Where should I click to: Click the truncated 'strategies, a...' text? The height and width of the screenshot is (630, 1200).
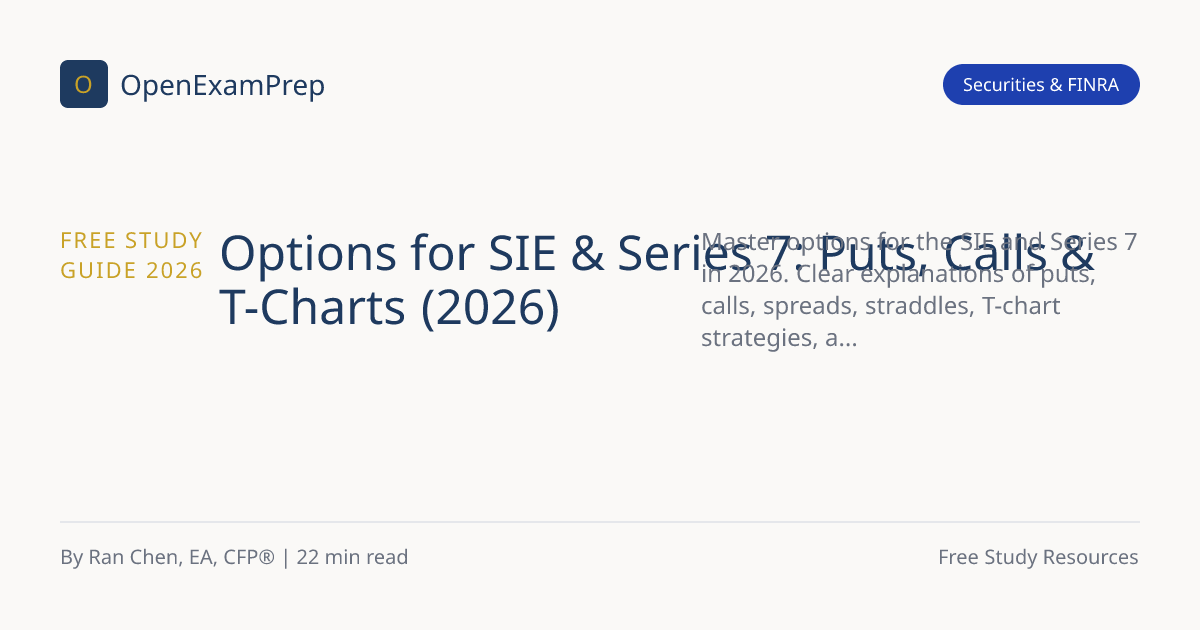(779, 338)
